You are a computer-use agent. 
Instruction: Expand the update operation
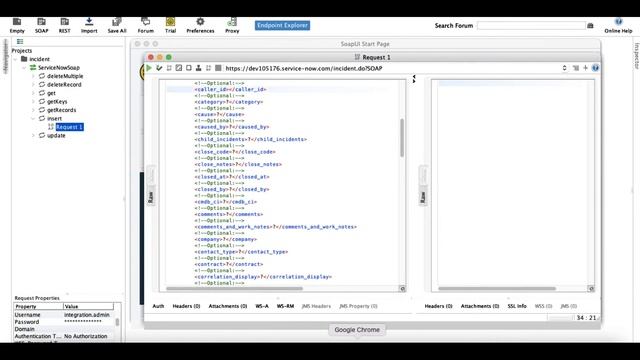[x=33, y=136]
